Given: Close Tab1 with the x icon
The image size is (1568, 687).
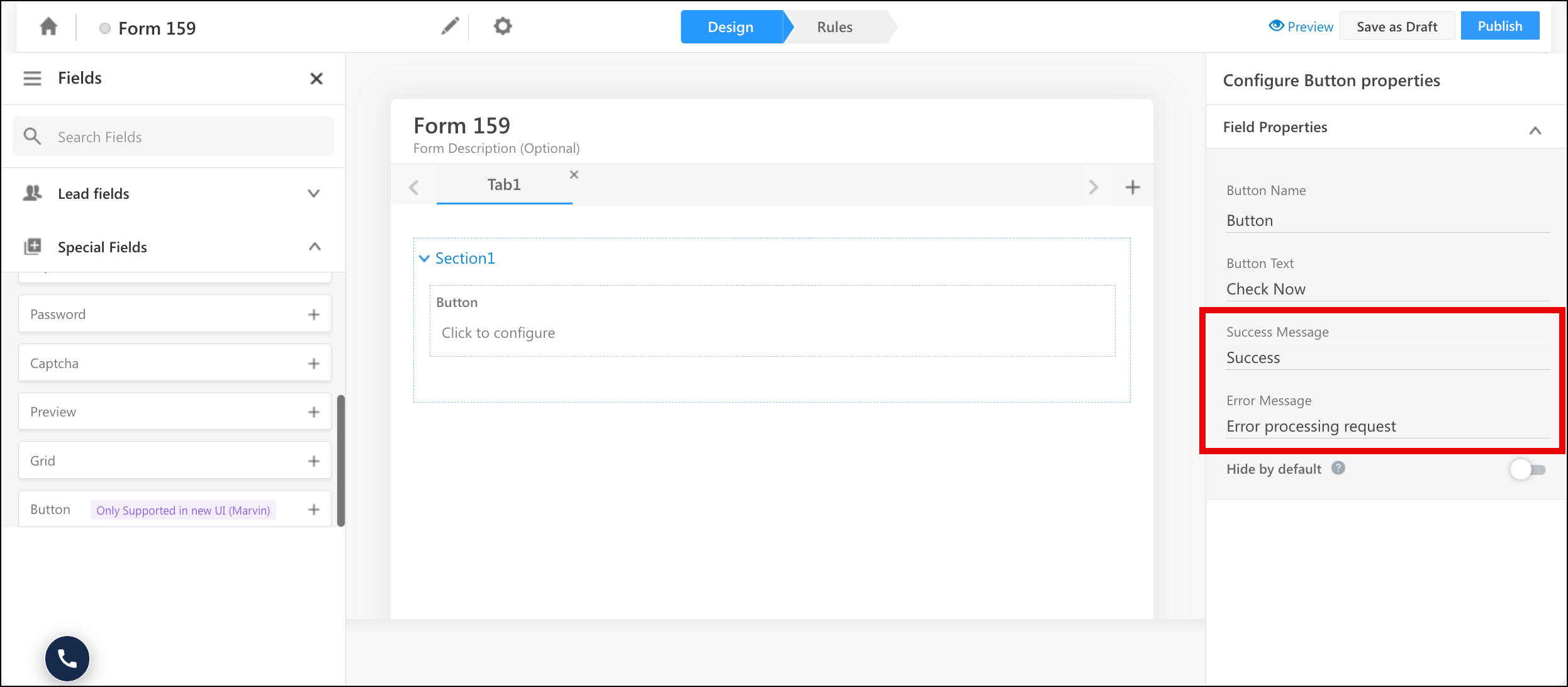Looking at the screenshot, I should point(574,174).
